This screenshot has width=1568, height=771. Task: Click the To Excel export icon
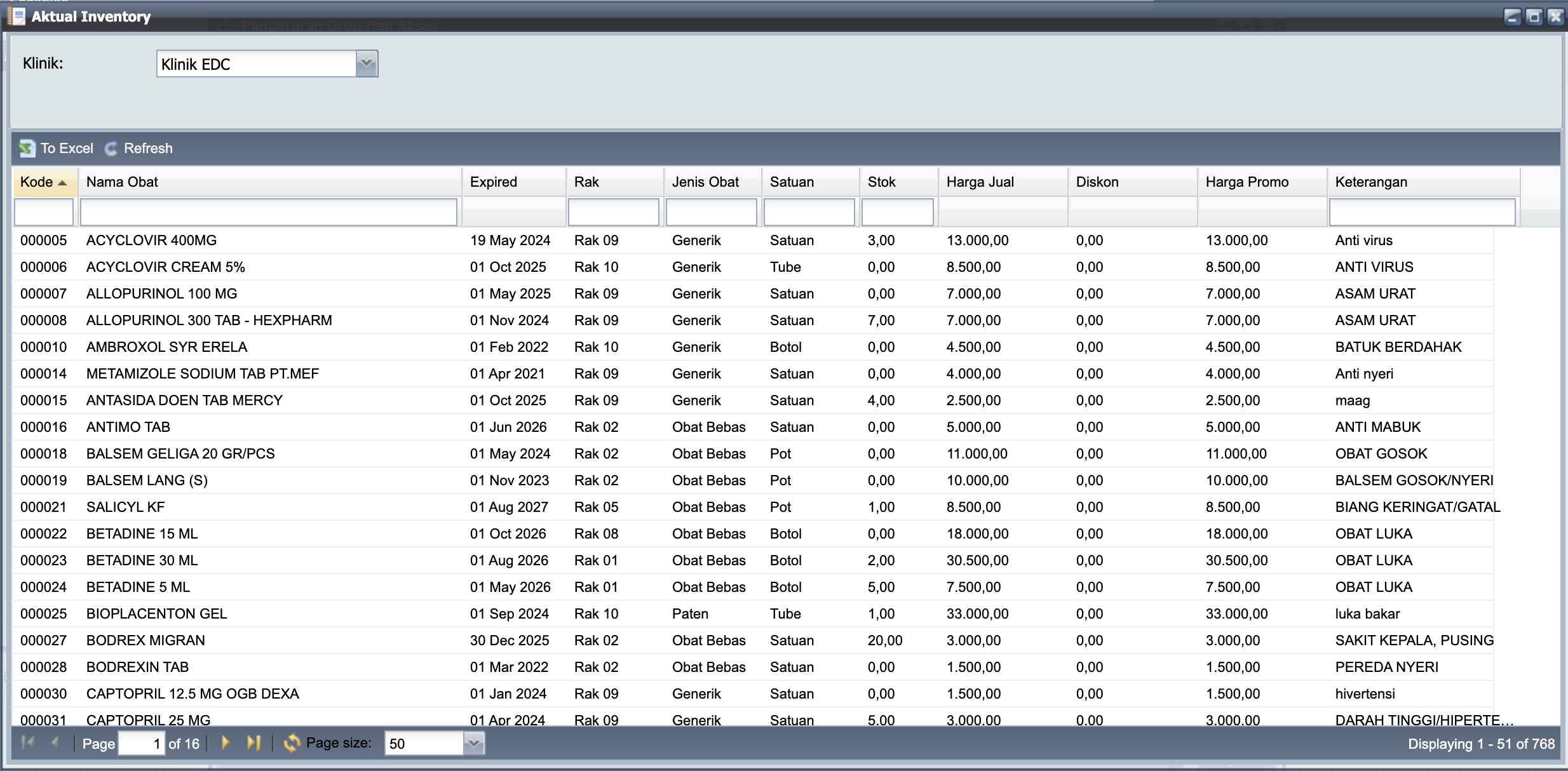click(27, 149)
